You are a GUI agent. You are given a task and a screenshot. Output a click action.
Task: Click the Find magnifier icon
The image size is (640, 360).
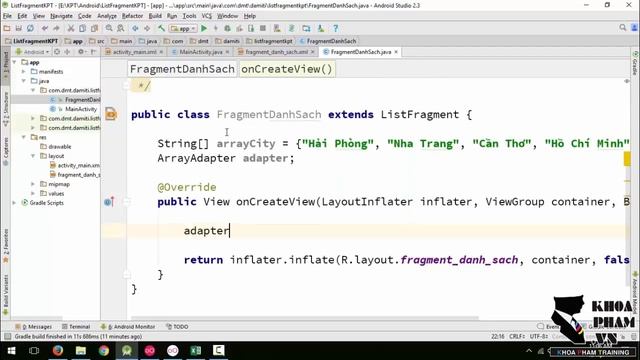tap(109, 28)
